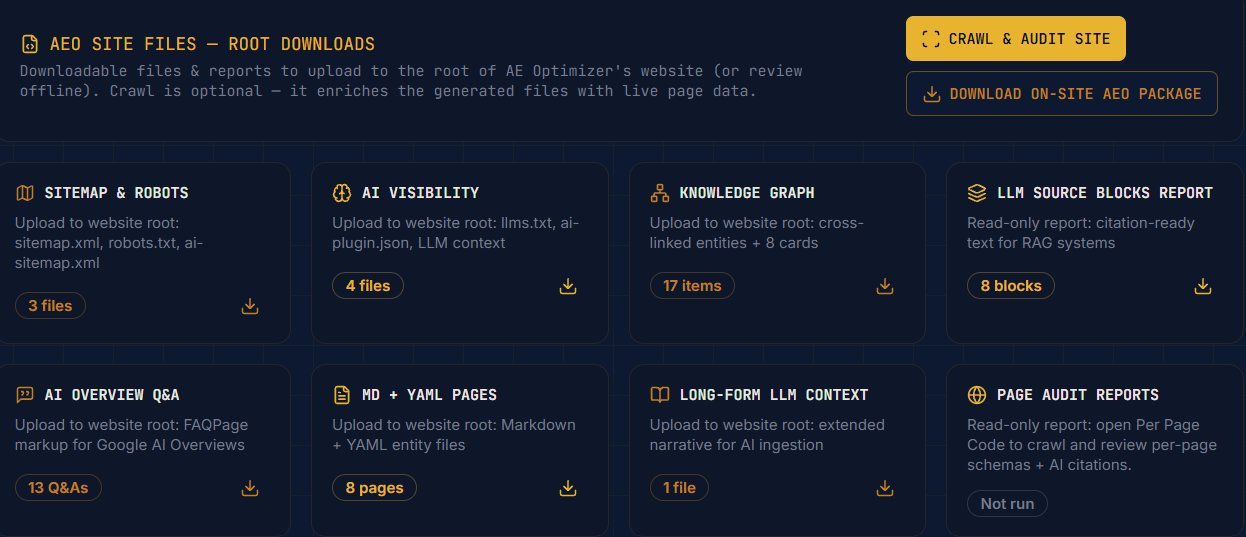Download the MD + YAML pages
Image resolution: width=1246 pixels, height=537 pixels.
(568, 488)
